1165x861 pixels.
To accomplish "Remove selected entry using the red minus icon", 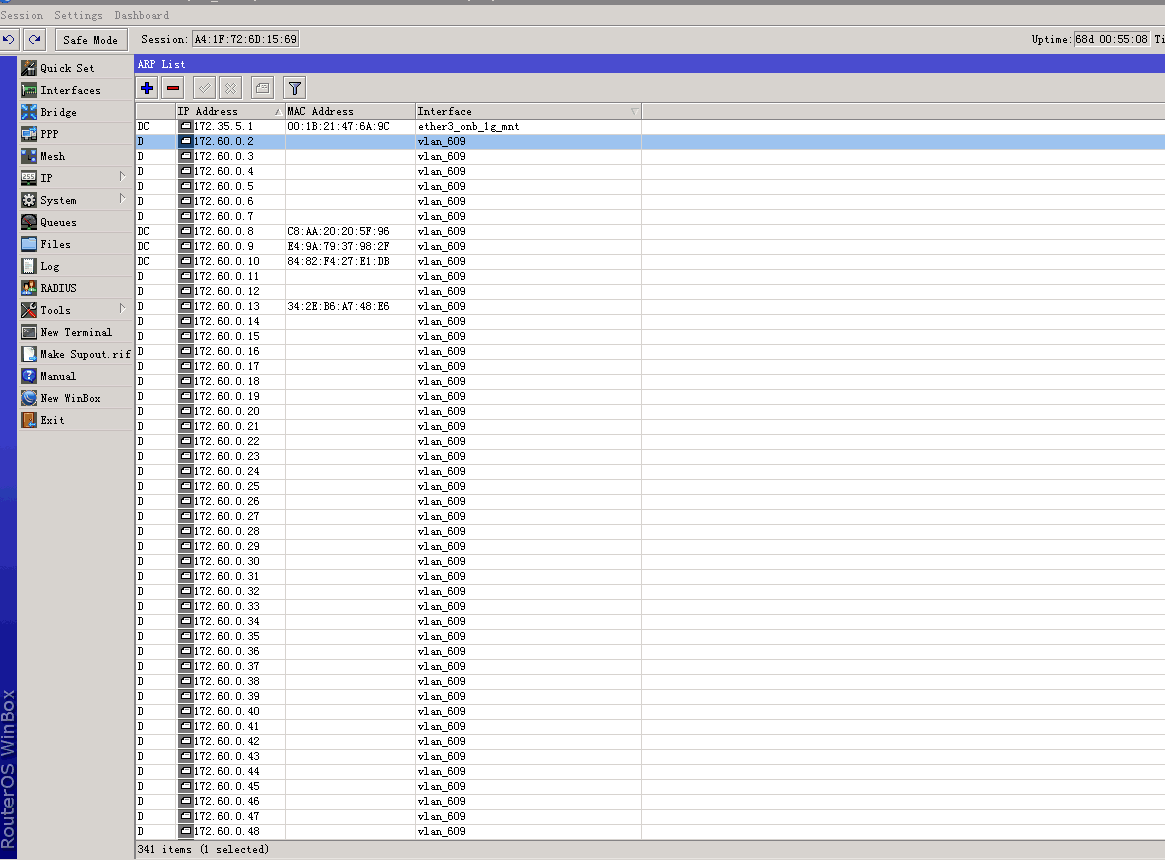I will tap(173, 87).
